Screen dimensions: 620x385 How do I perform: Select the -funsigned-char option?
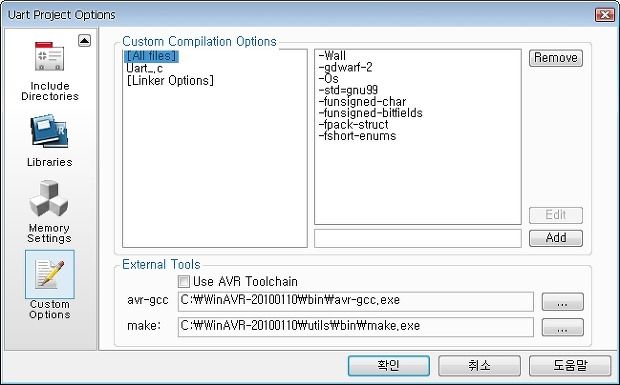point(362,102)
